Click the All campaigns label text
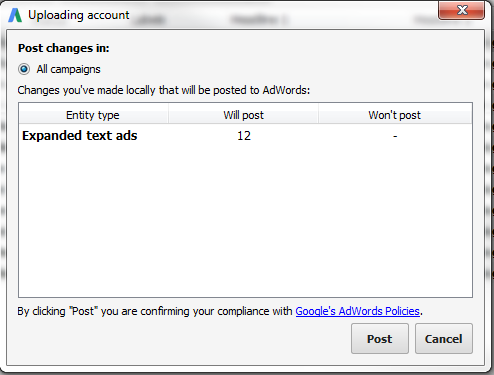 click(68, 69)
